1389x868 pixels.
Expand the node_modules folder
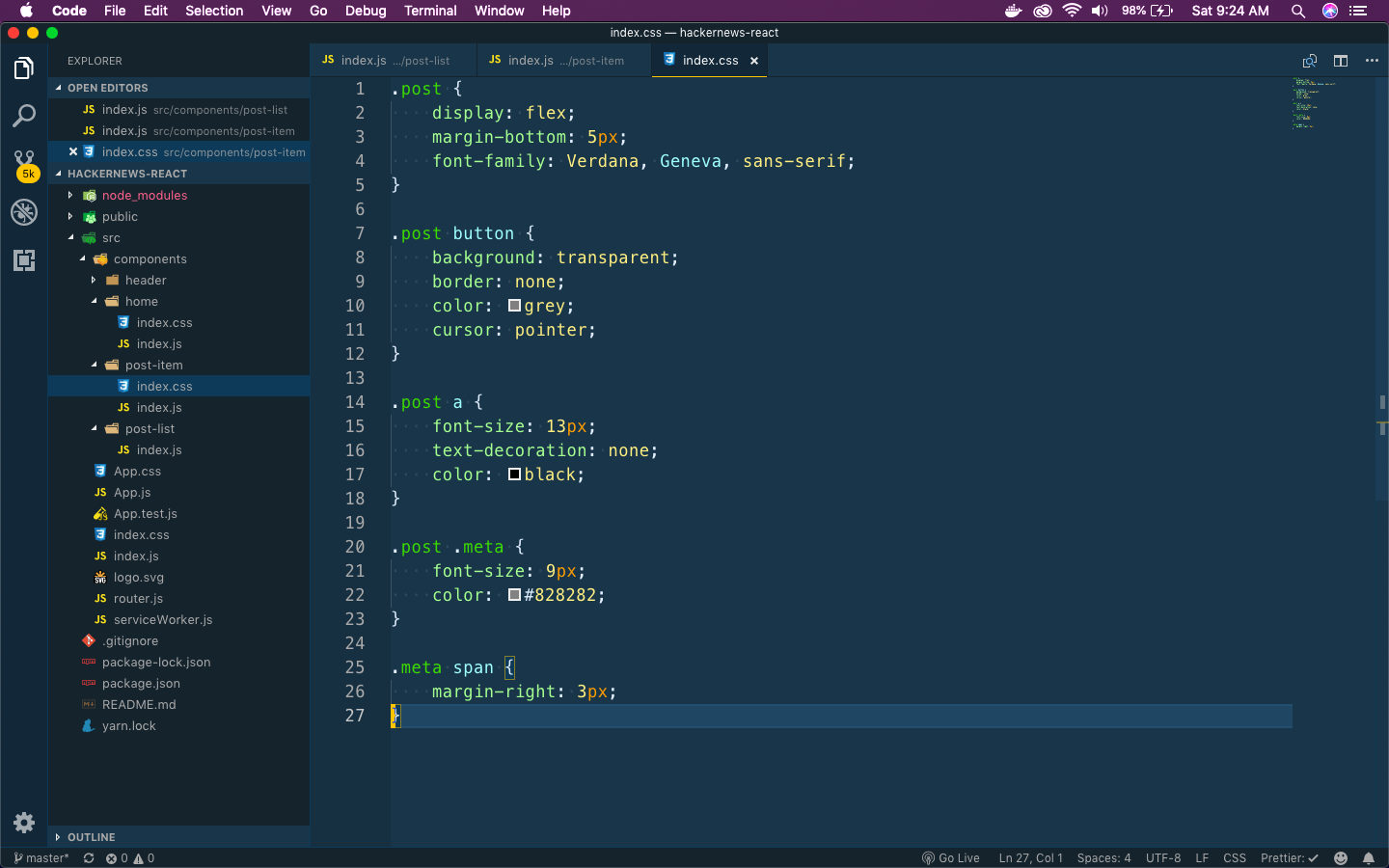178,195
